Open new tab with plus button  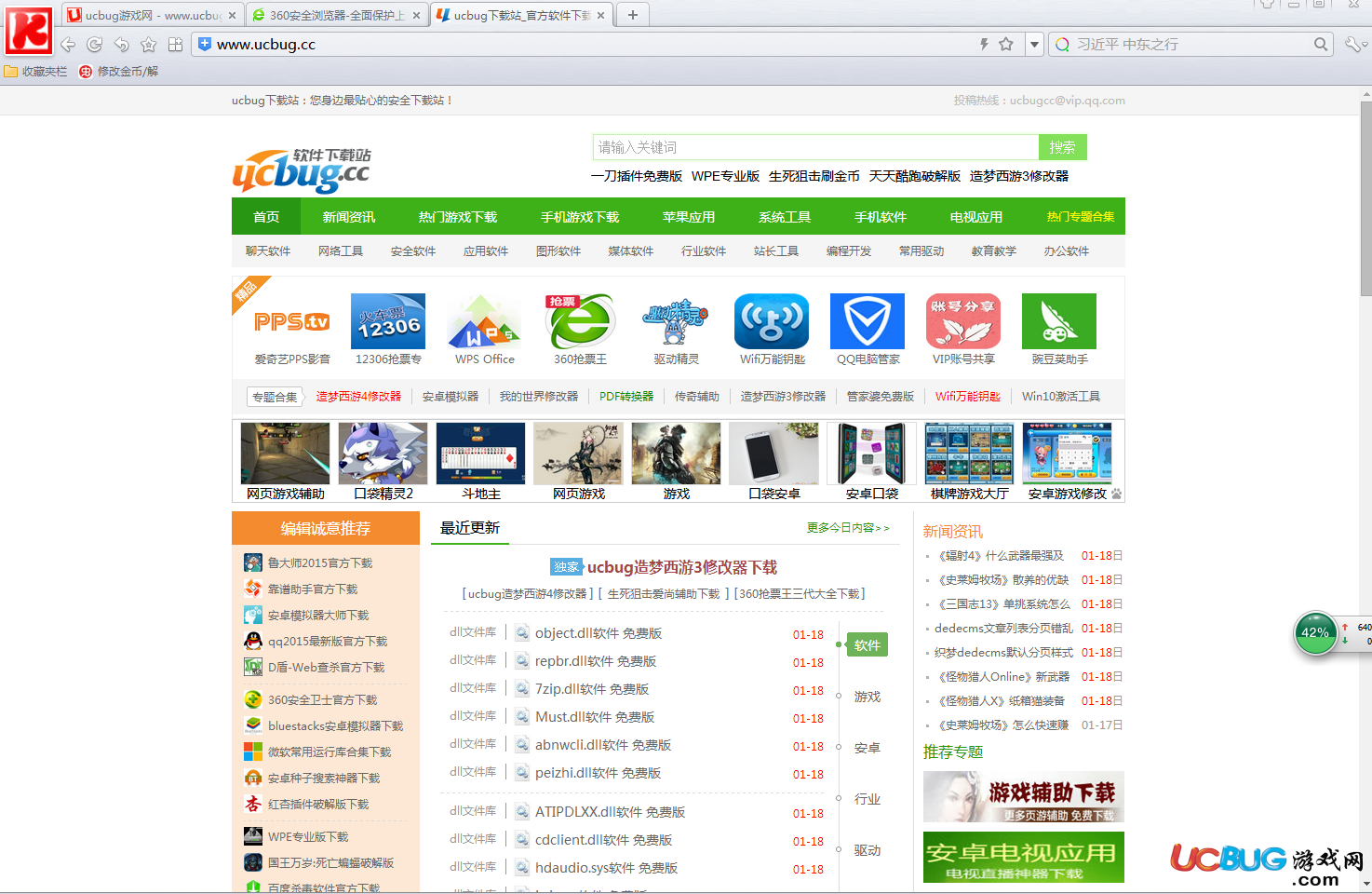(633, 15)
